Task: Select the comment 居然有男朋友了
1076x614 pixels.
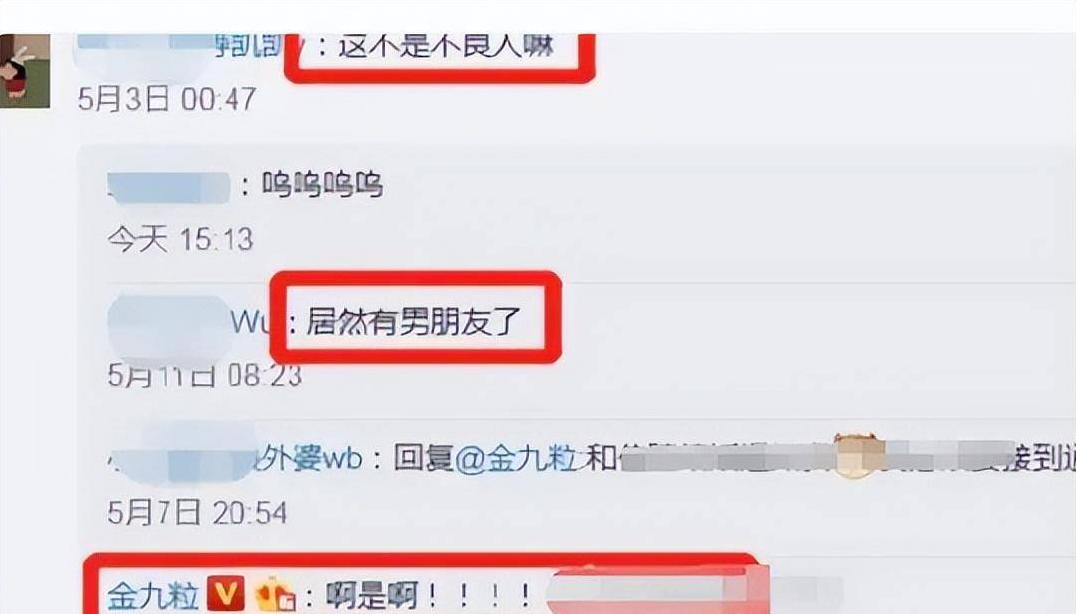Action: tap(414, 321)
